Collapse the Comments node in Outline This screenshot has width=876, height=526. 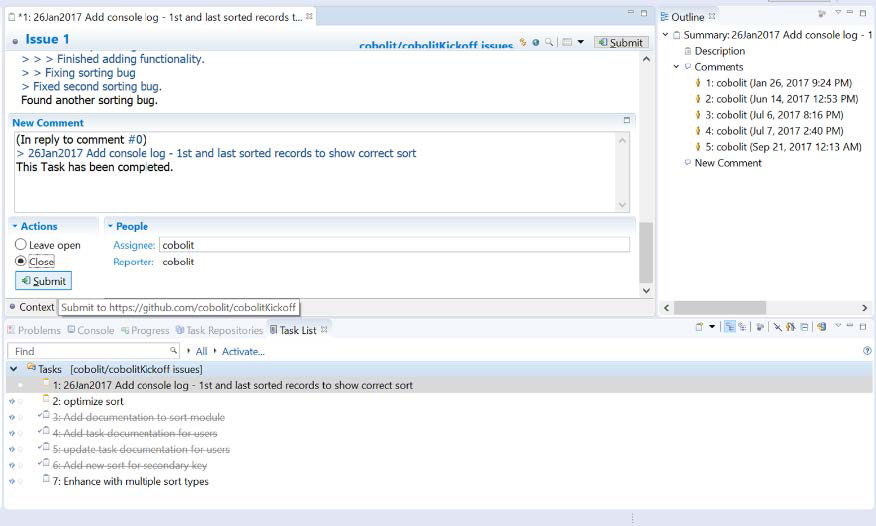(676, 66)
